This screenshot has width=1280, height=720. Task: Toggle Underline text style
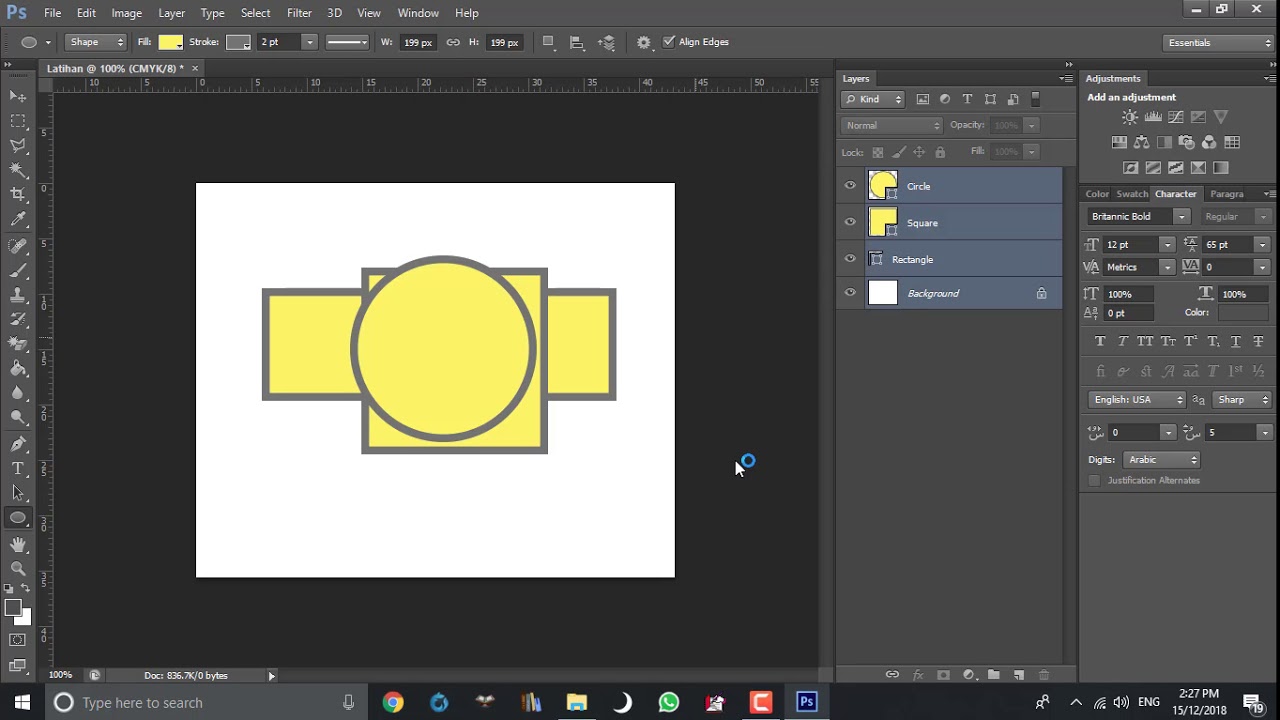click(1236, 341)
